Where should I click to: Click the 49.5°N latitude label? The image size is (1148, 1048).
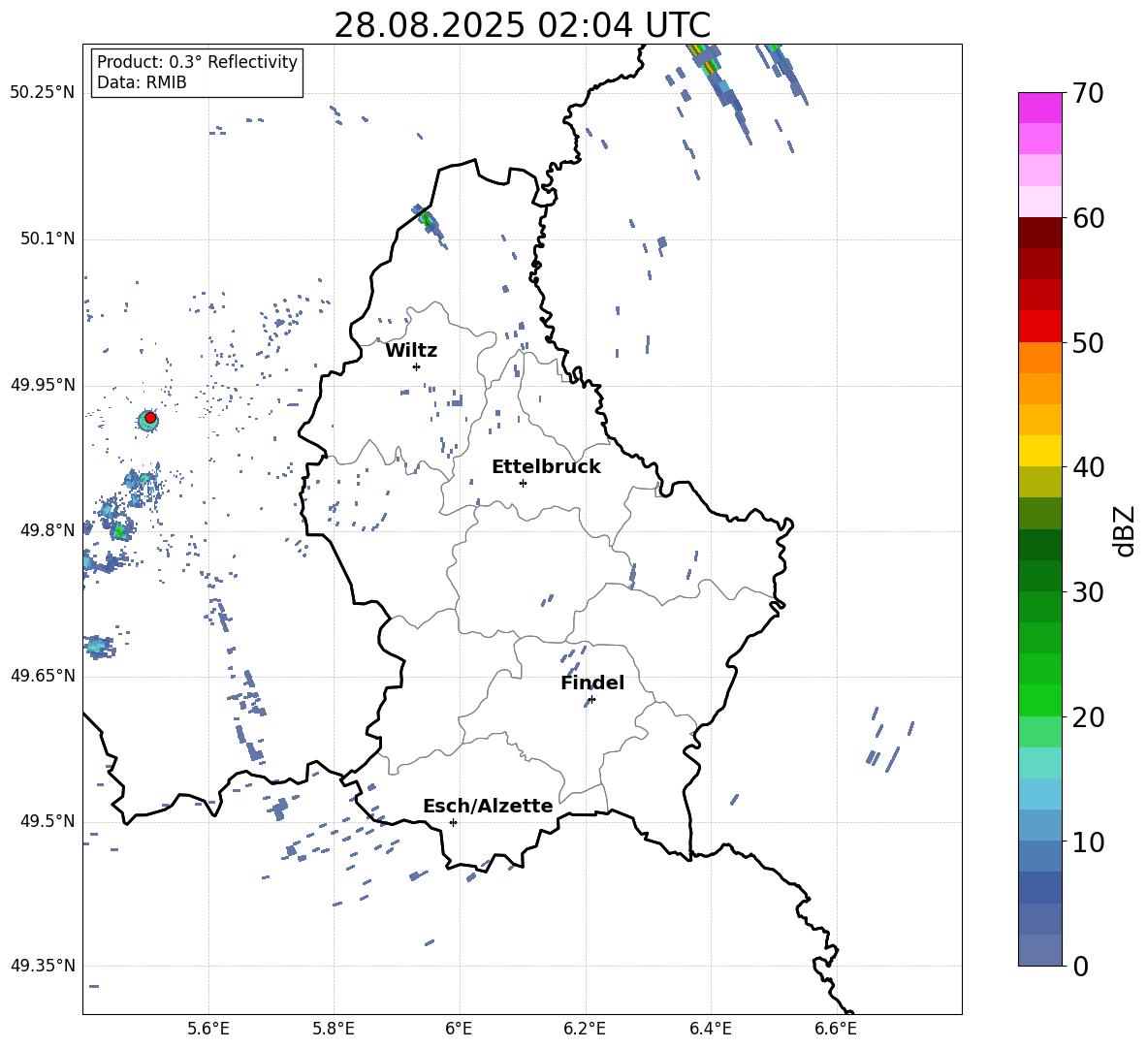[x=47, y=821]
